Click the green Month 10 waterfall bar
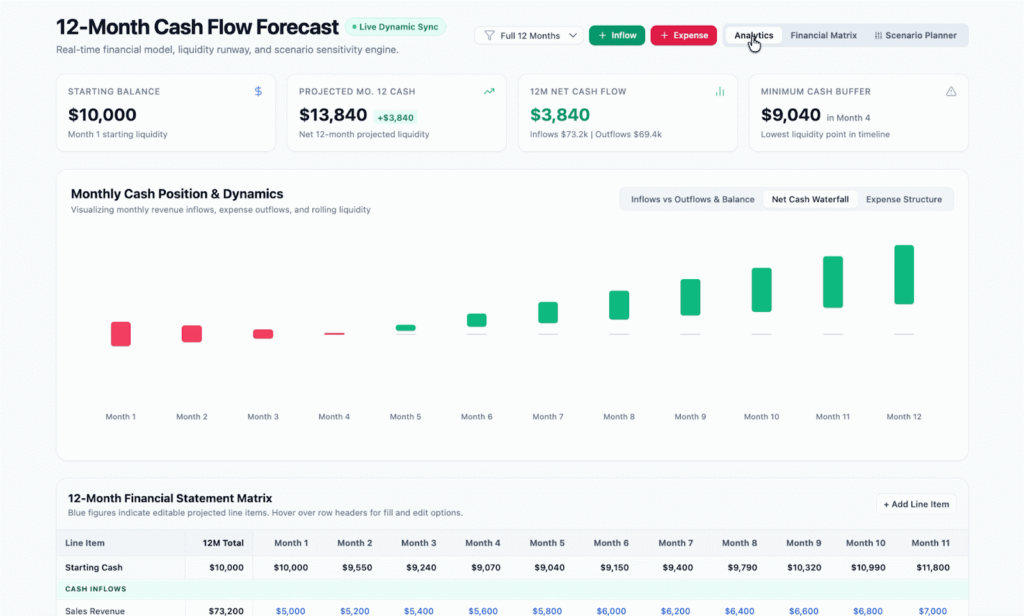Screen dimensions: 1024x616 click(761, 290)
